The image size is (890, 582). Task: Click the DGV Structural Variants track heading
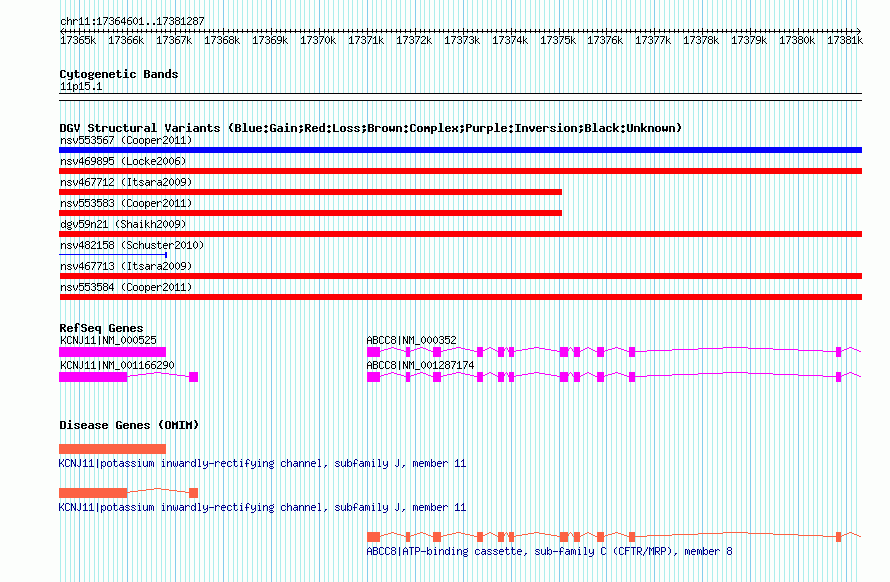370,128
